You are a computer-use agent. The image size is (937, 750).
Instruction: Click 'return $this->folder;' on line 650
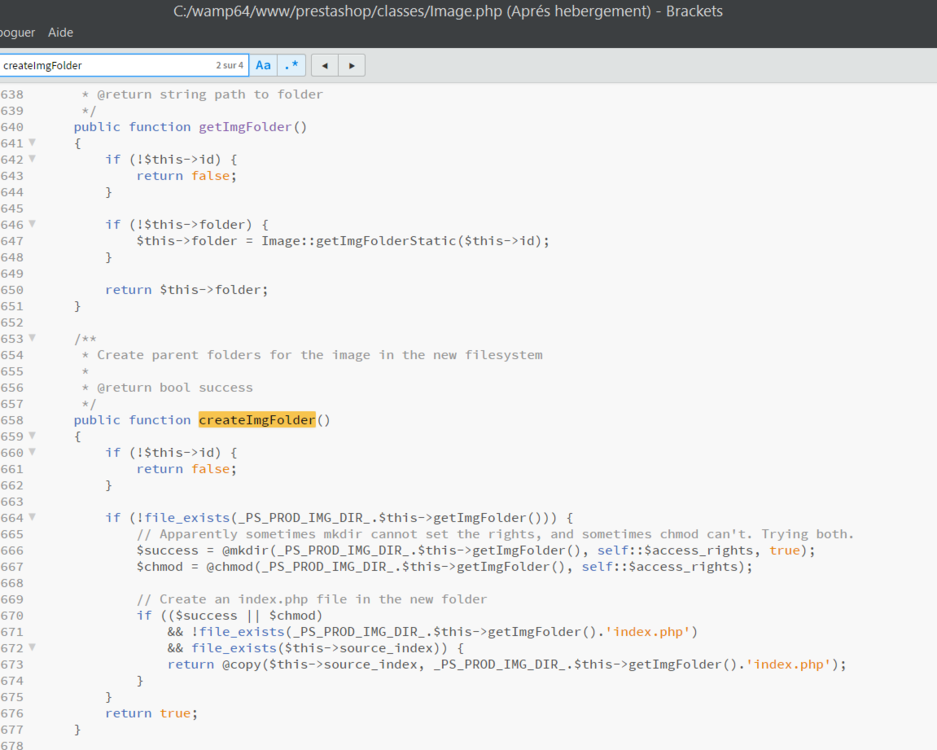point(186,290)
